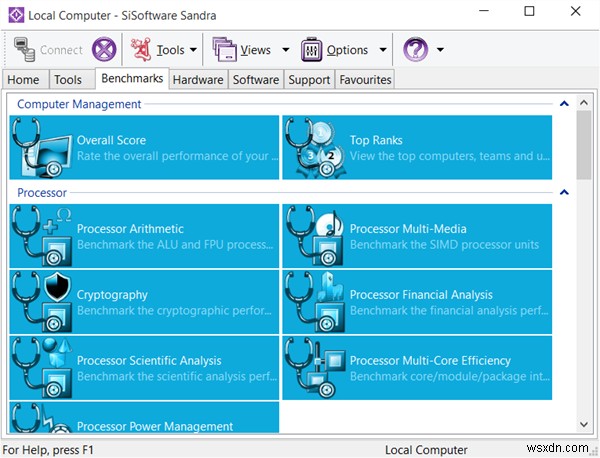Screen dimensions: 600x458
Task: Click the Processor Scientific Analysis icon
Action: point(42,367)
